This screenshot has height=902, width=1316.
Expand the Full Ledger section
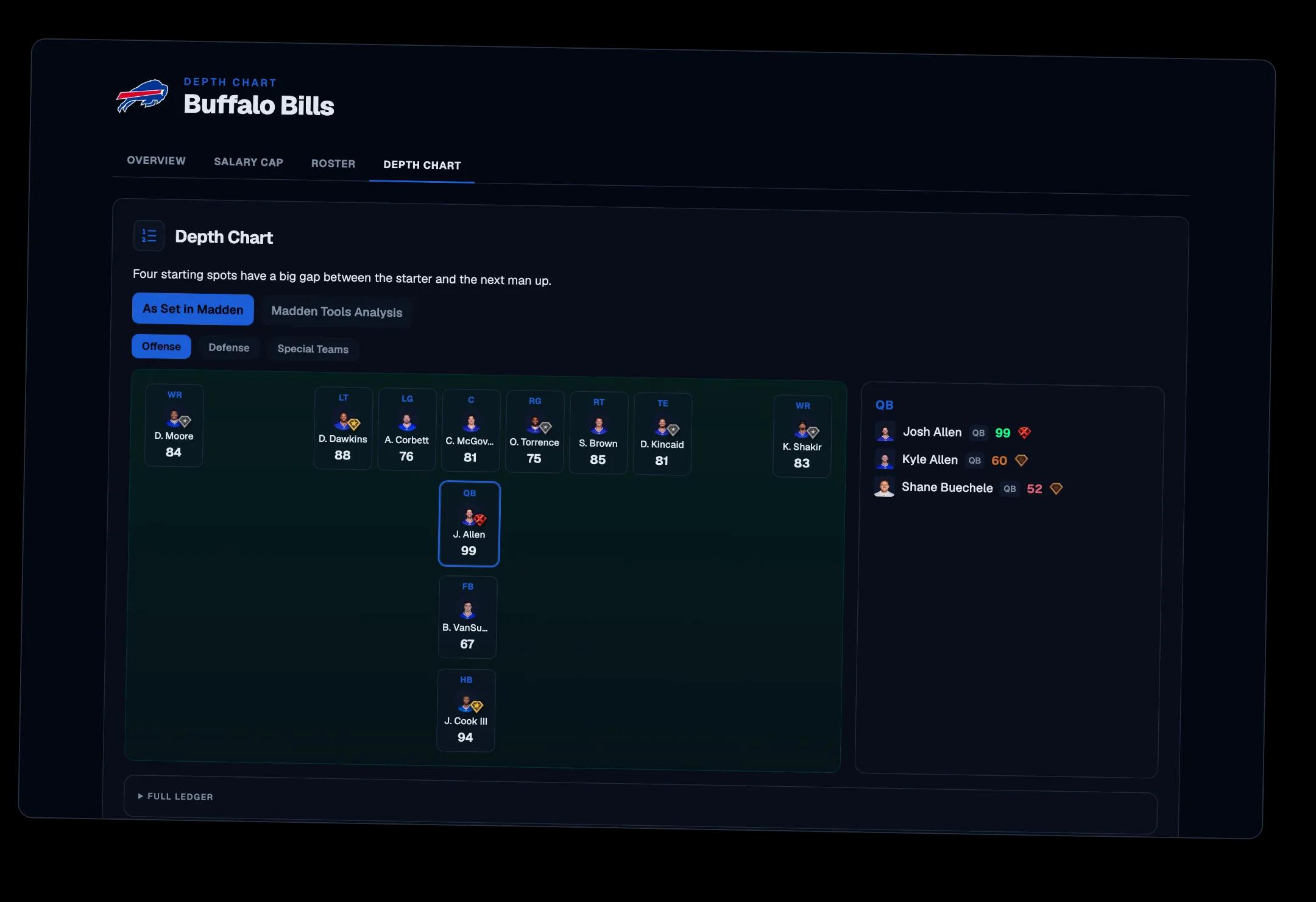(175, 797)
